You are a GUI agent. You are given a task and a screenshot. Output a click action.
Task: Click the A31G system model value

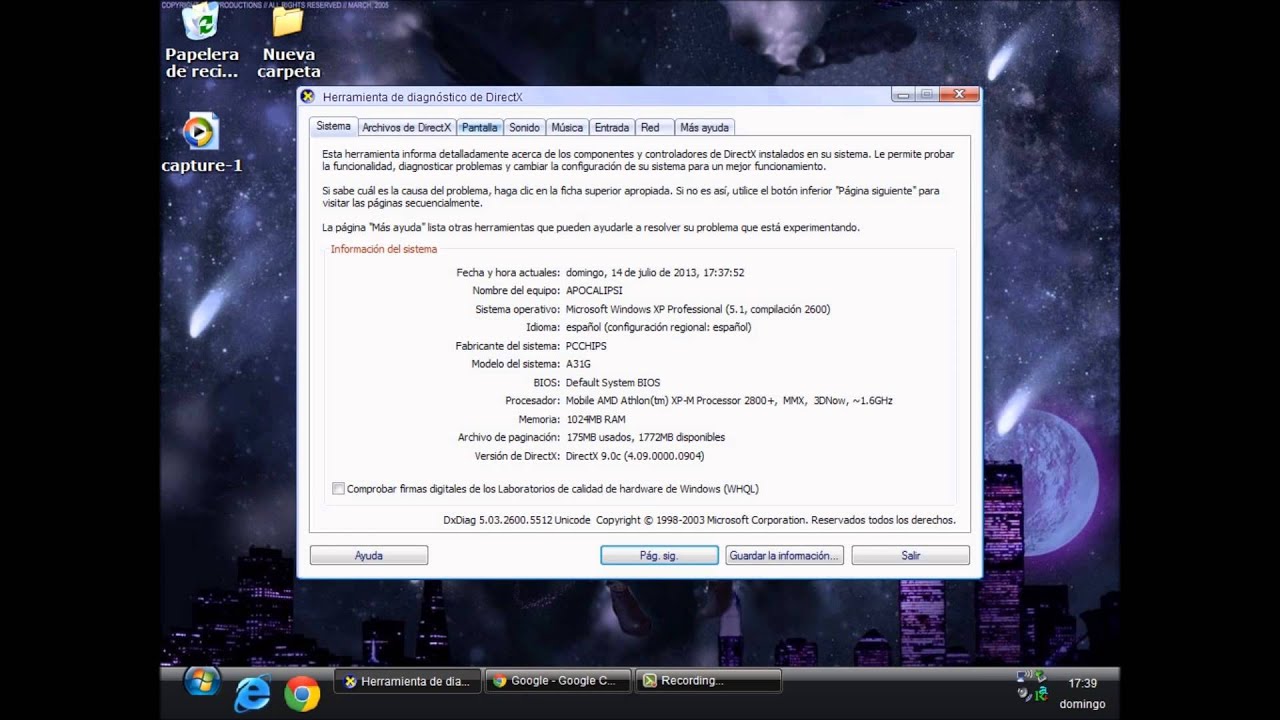[x=578, y=364]
